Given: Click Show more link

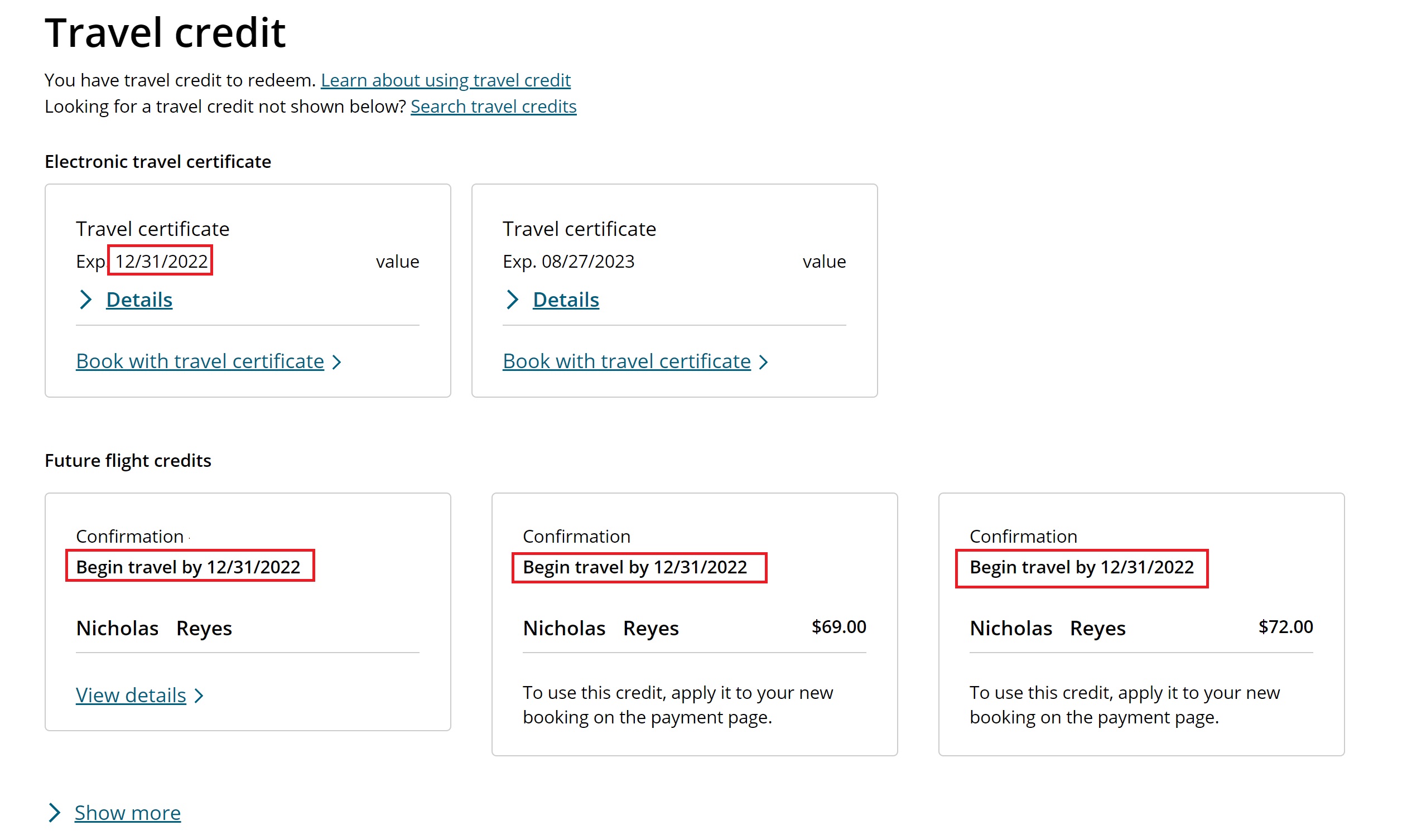Looking at the screenshot, I should [x=127, y=813].
